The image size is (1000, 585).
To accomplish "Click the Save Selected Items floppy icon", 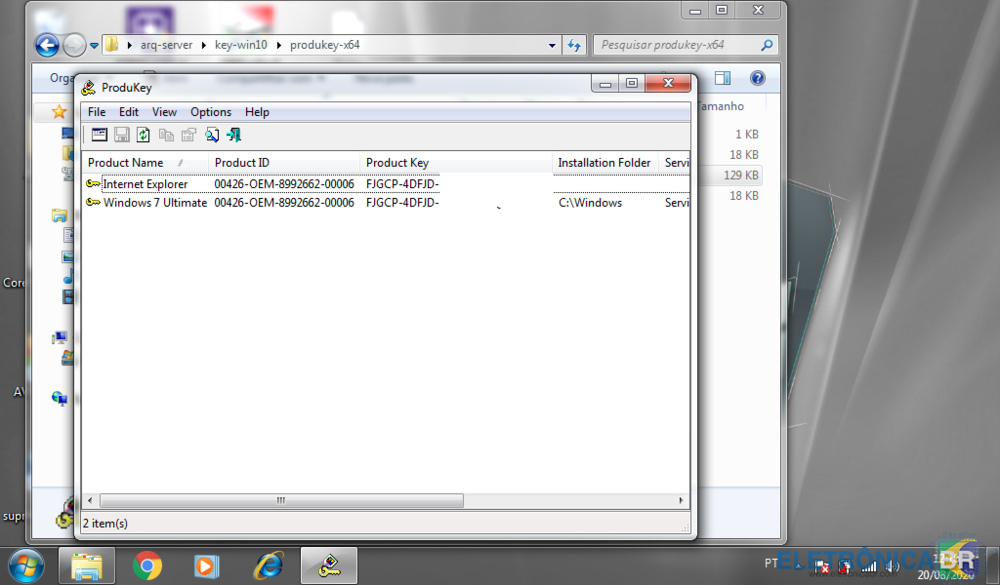I will [121, 135].
